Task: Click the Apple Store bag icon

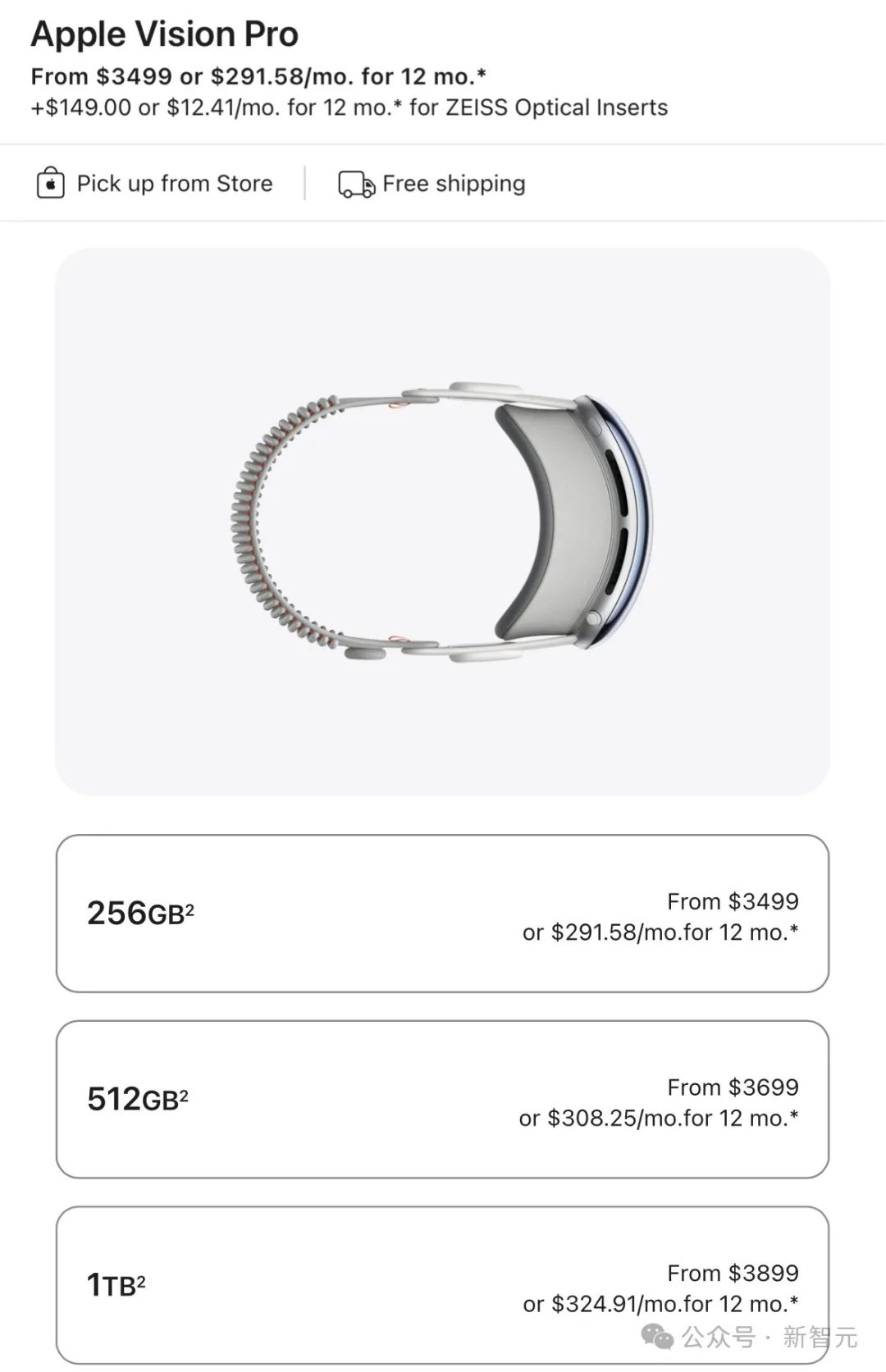Action: point(50,184)
